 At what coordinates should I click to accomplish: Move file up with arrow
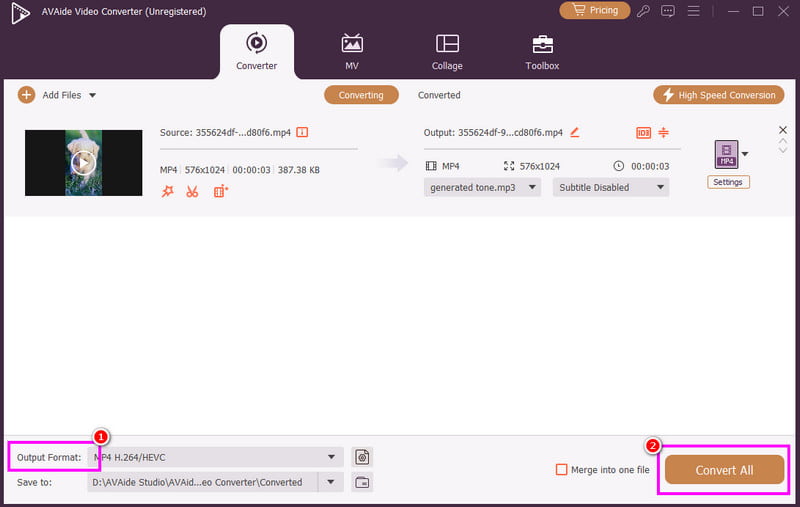(783, 141)
